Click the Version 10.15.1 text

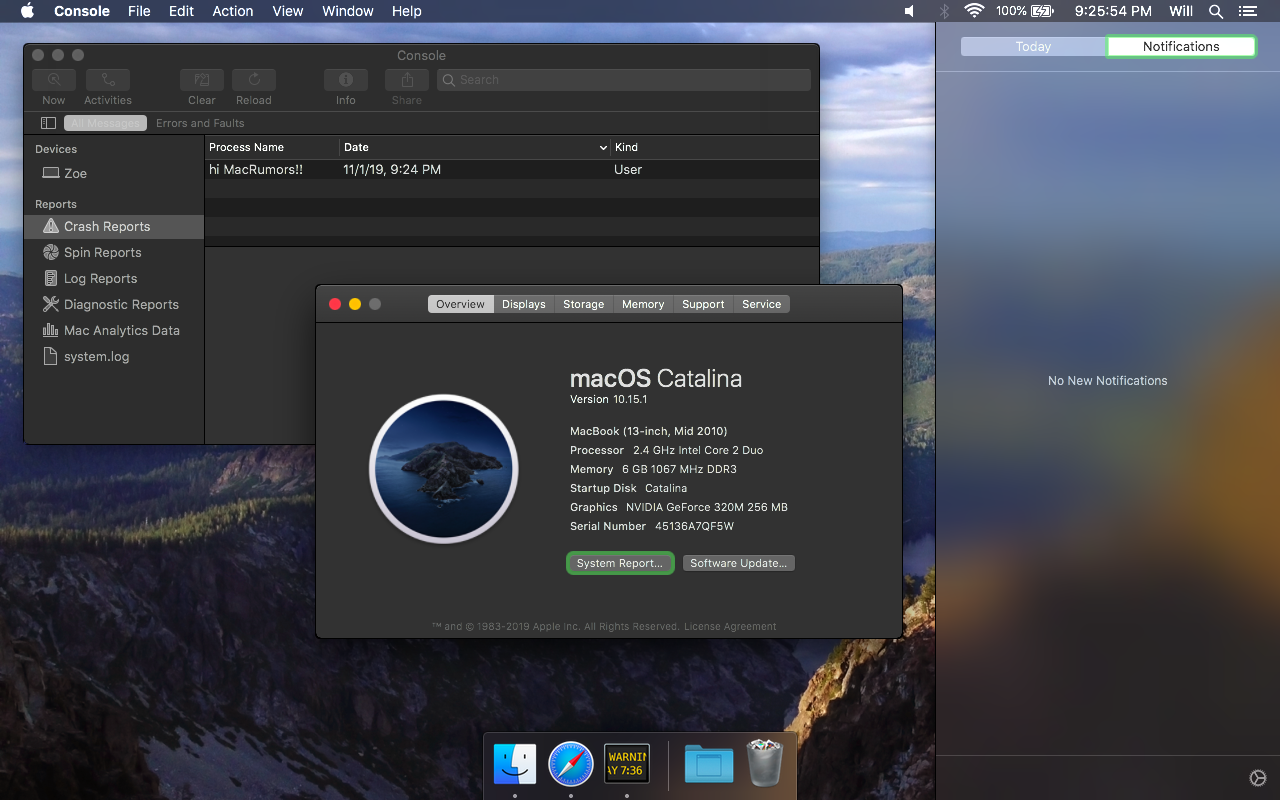pos(609,399)
